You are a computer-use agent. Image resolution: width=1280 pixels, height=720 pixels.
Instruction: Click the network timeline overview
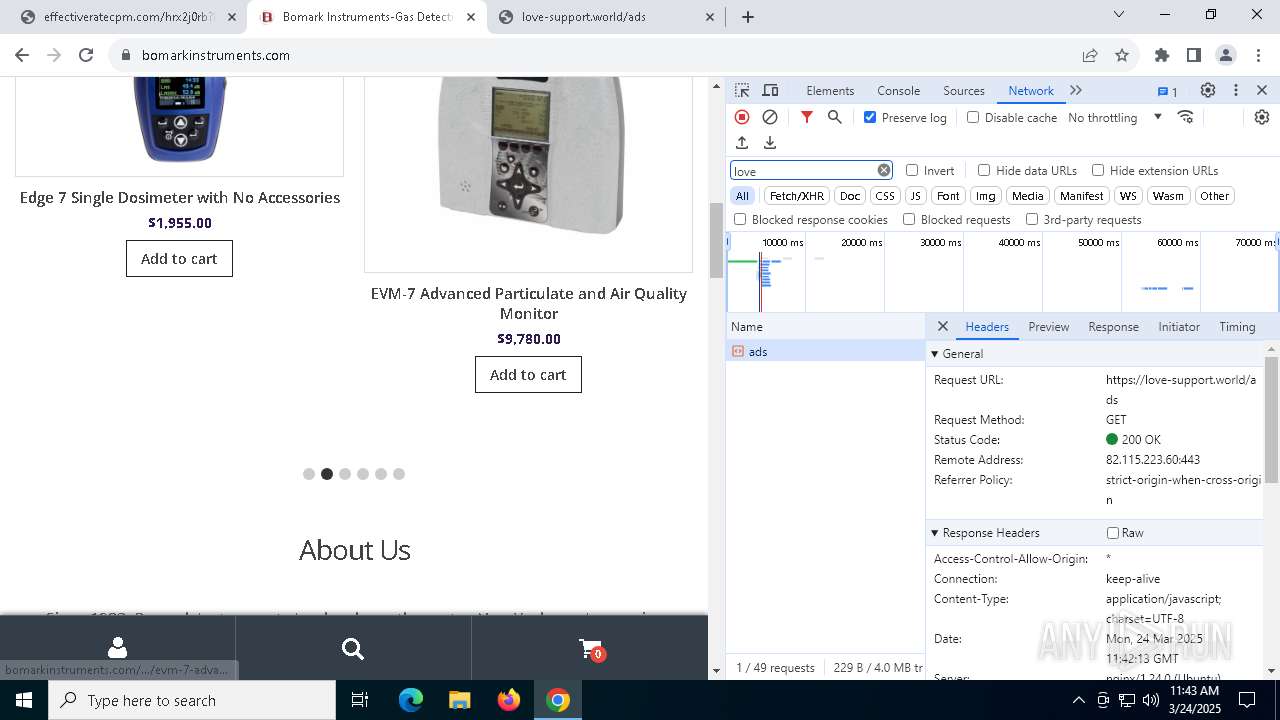tap(1002, 272)
